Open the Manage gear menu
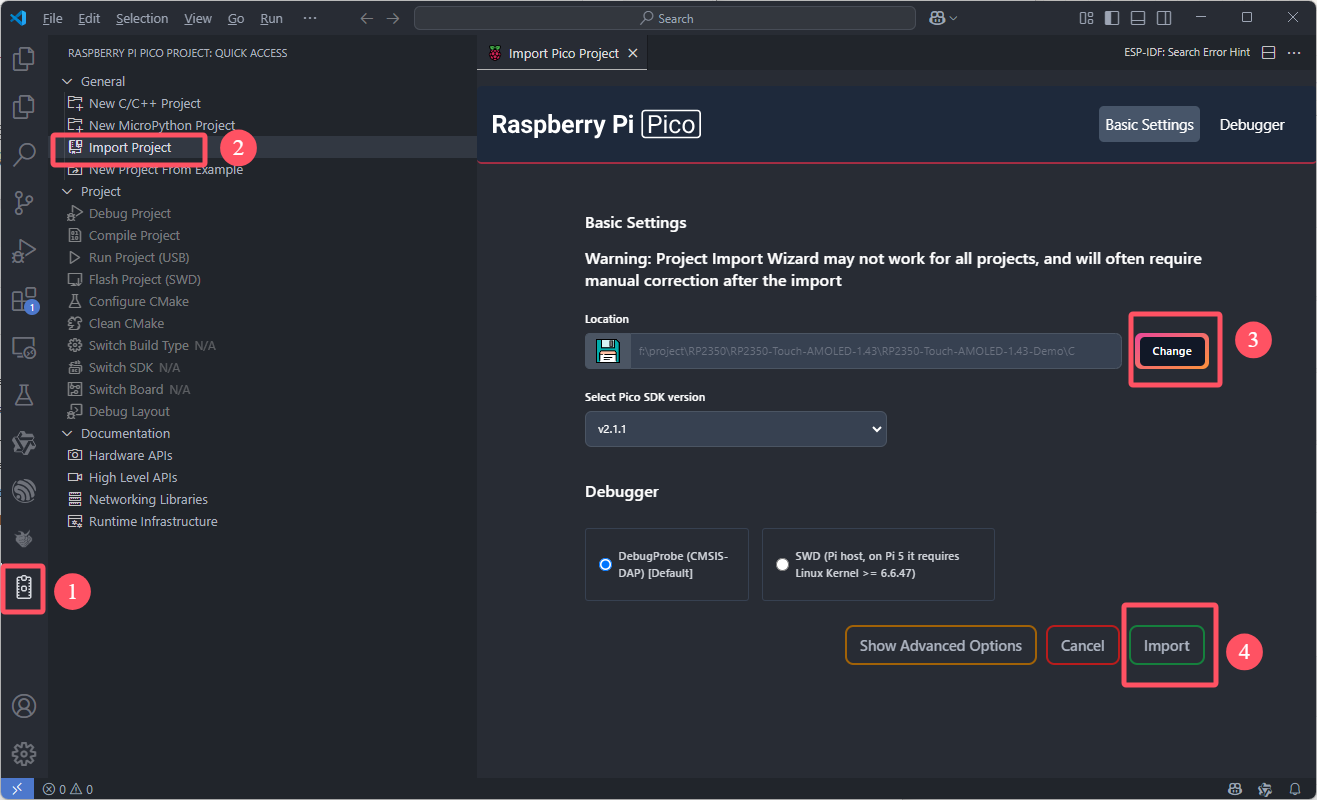Screen dimensions: 1317x800 [x=24, y=753]
